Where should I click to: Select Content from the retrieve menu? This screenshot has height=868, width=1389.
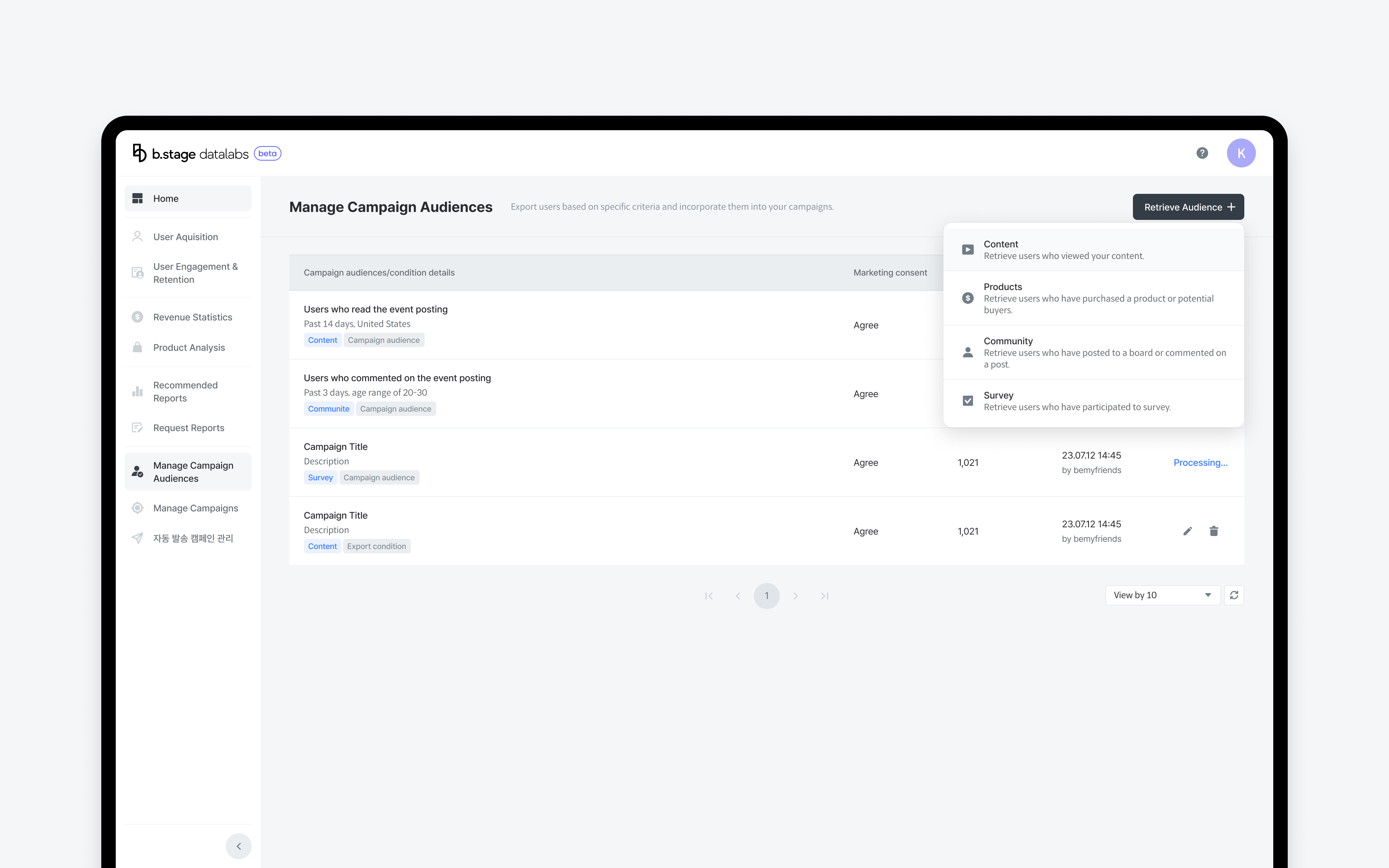tap(1093, 250)
